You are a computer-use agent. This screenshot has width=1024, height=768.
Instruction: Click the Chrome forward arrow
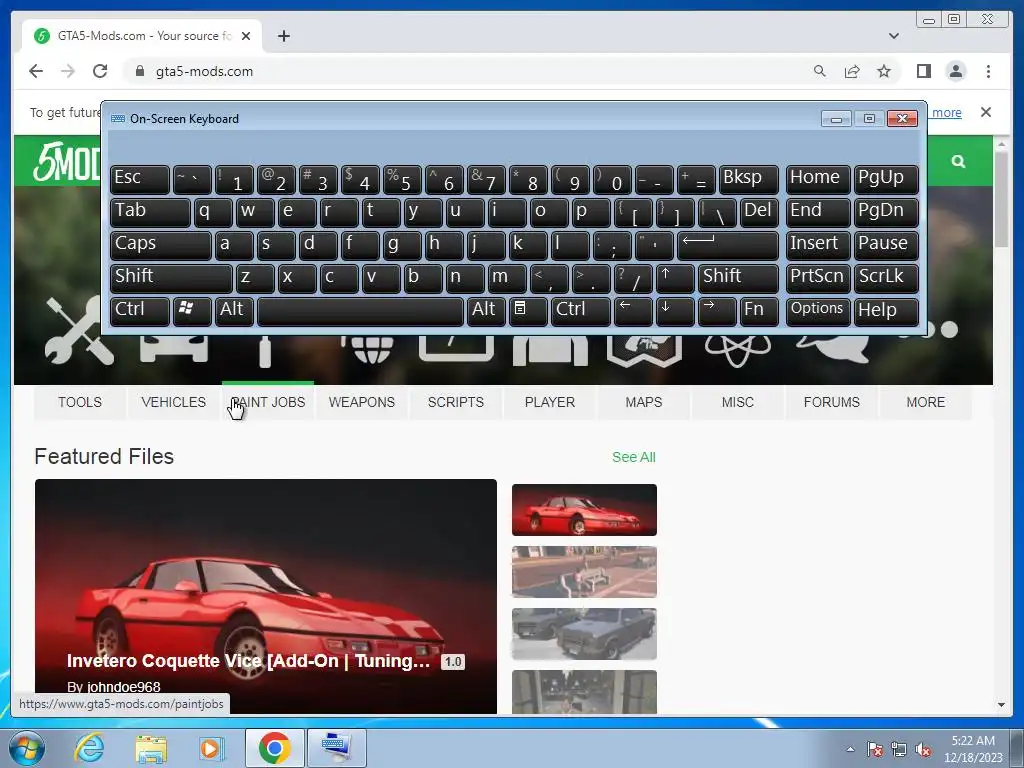[x=68, y=71]
